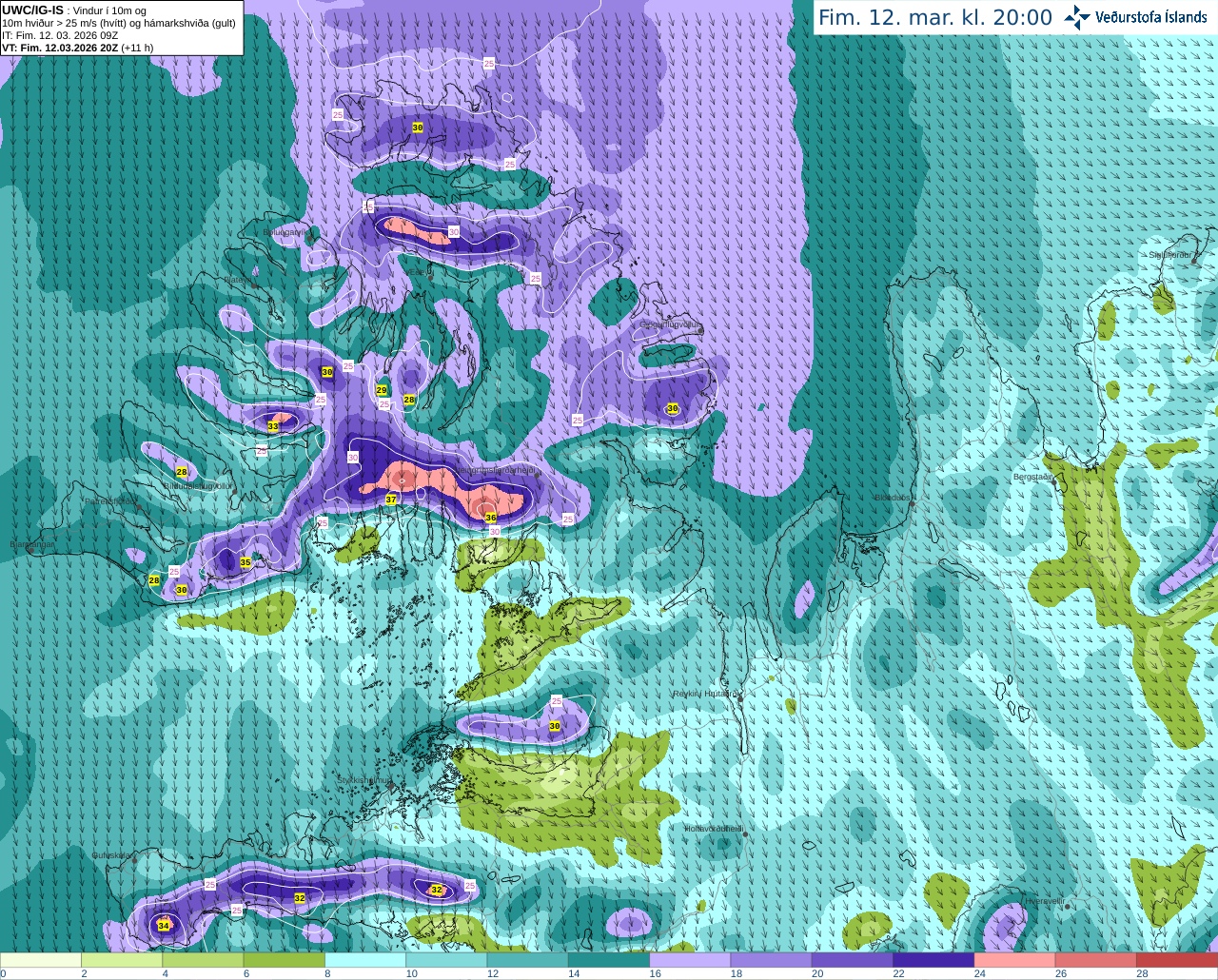Click the Bjargtangar station label
The image size is (1218, 980).
[x=31, y=544]
